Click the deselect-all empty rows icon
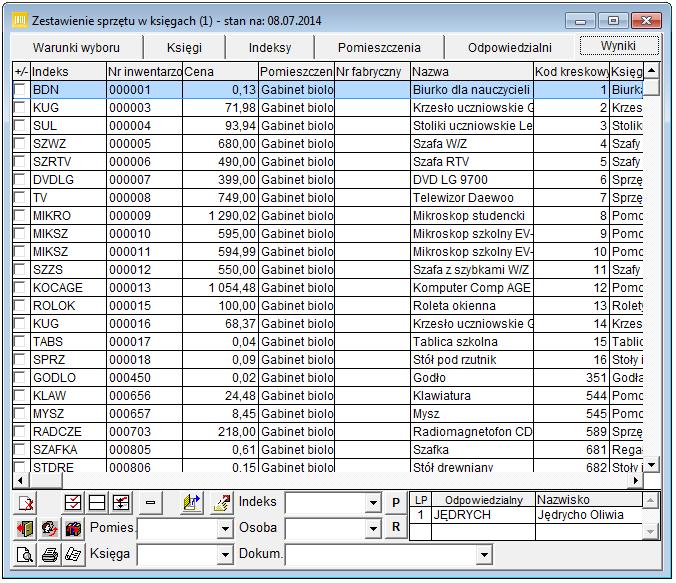This screenshot has height=583, width=676. 97,503
